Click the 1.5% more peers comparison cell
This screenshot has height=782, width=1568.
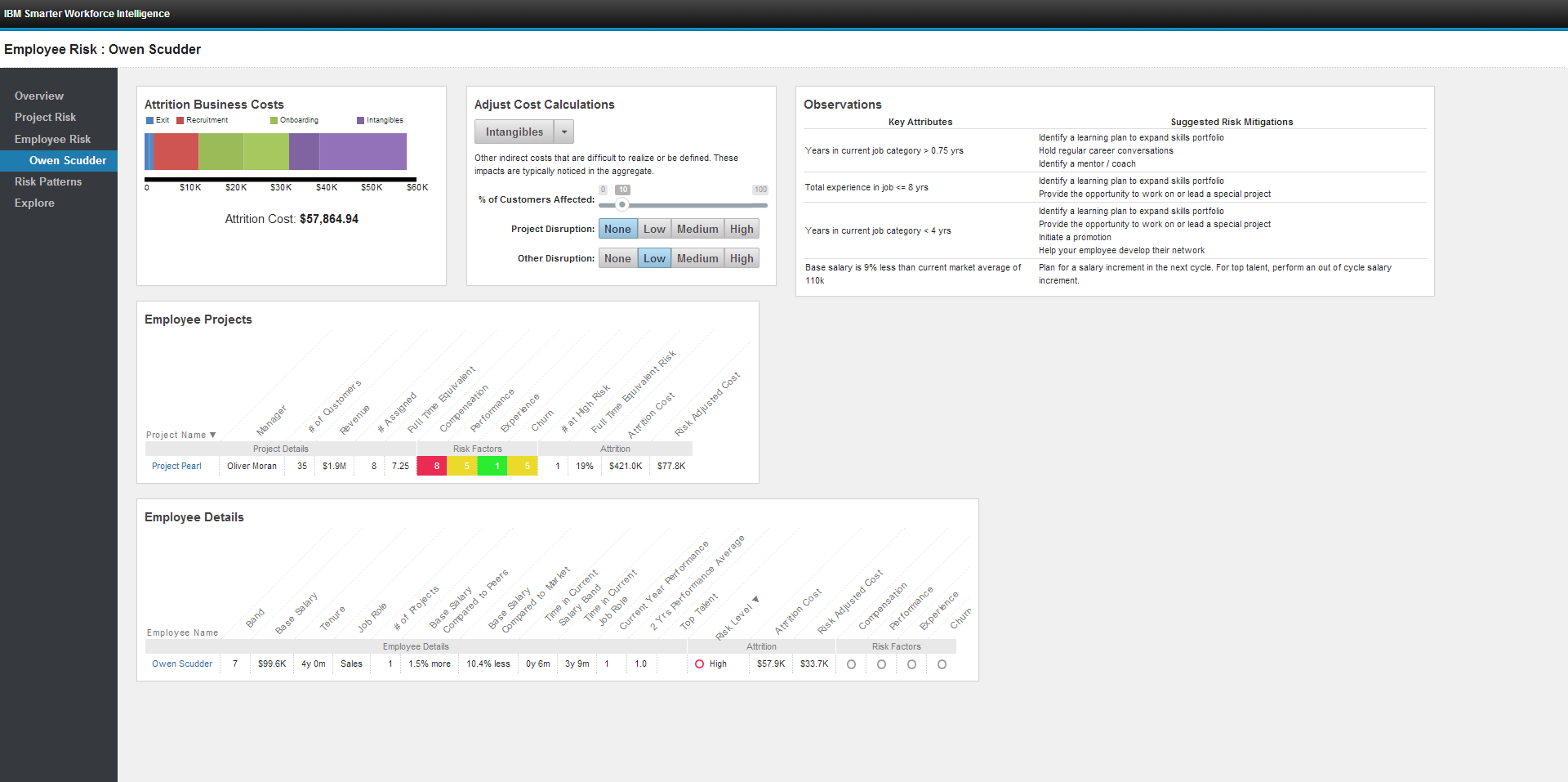430,664
